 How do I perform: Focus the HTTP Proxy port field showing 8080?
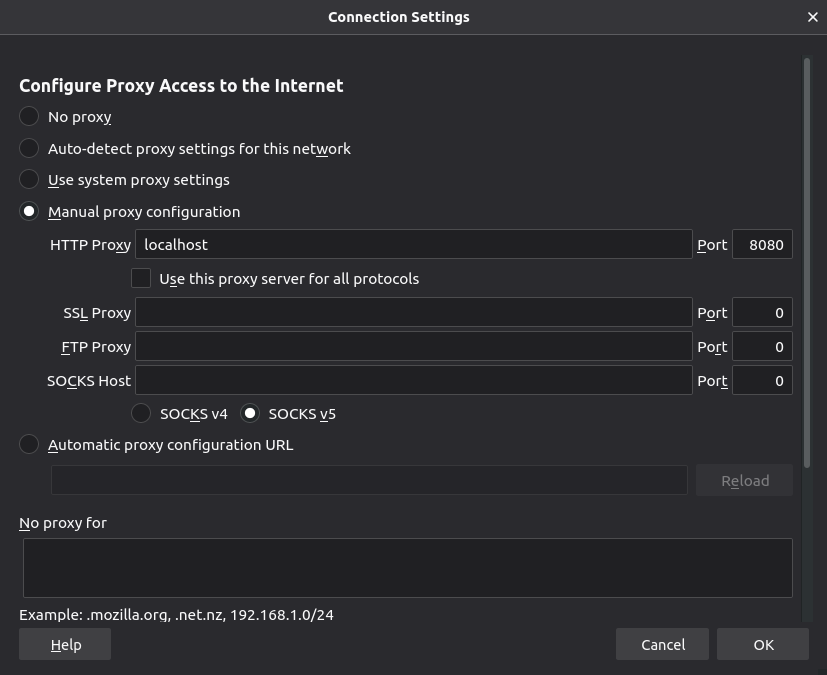click(x=762, y=244)
